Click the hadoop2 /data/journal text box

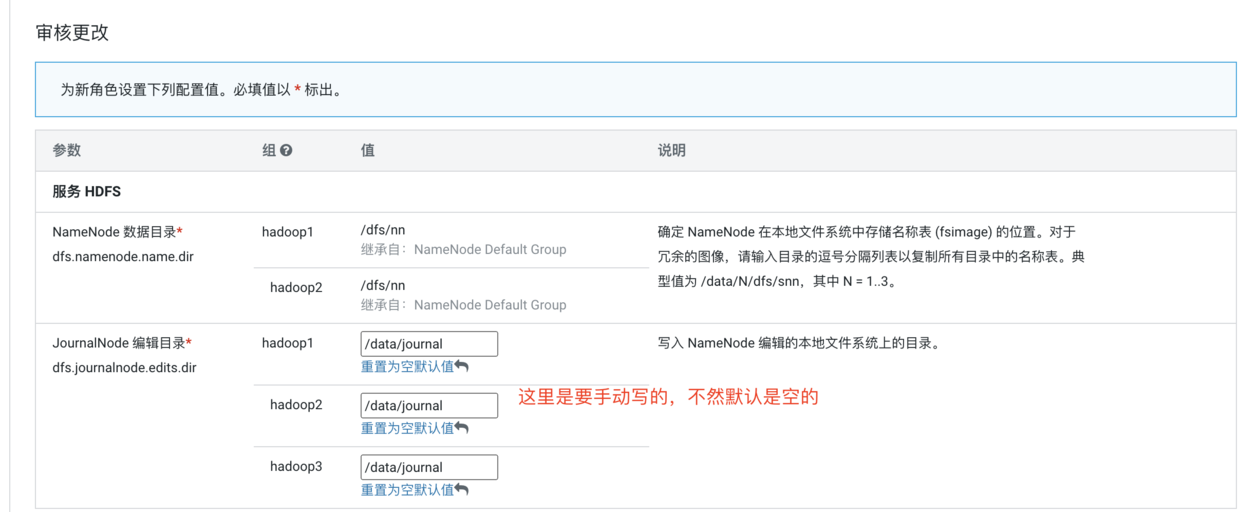(429, 406)
